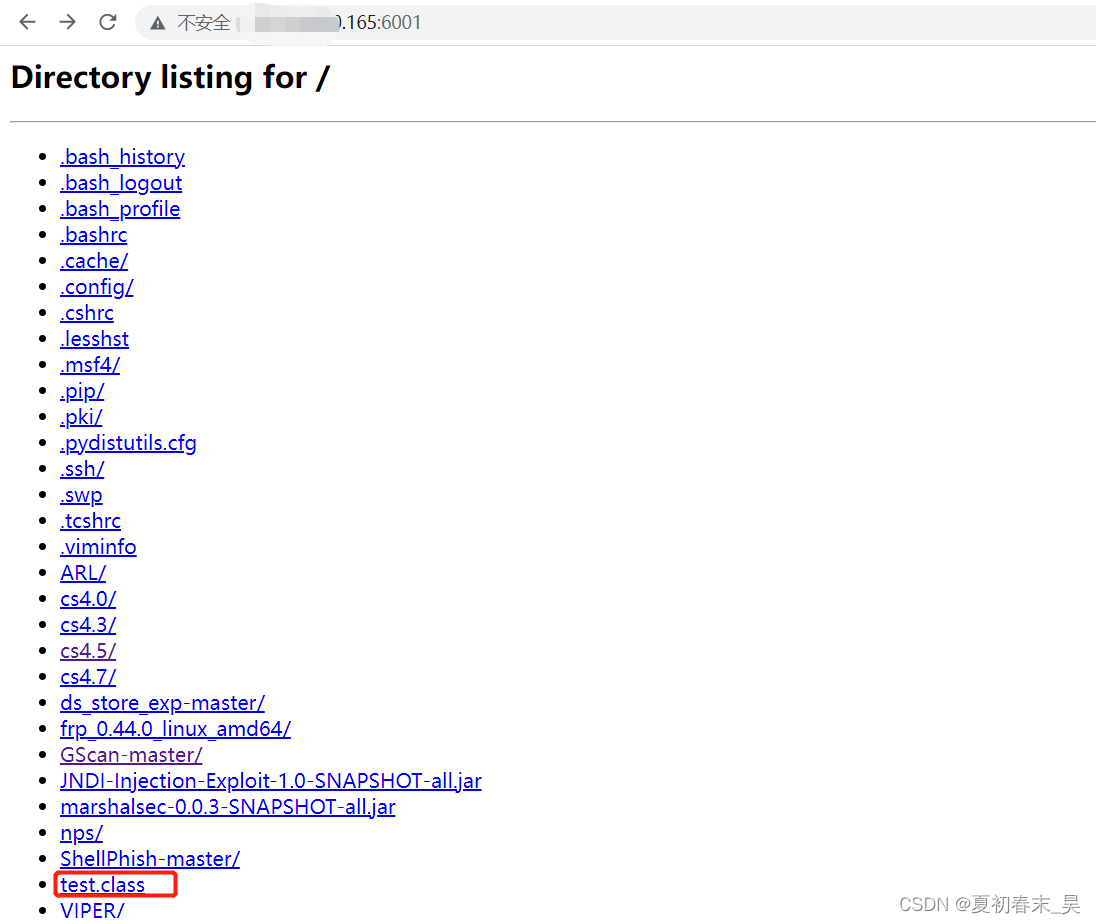
Task: Browse the ARL/ directory
Action: tap(83, 572)
